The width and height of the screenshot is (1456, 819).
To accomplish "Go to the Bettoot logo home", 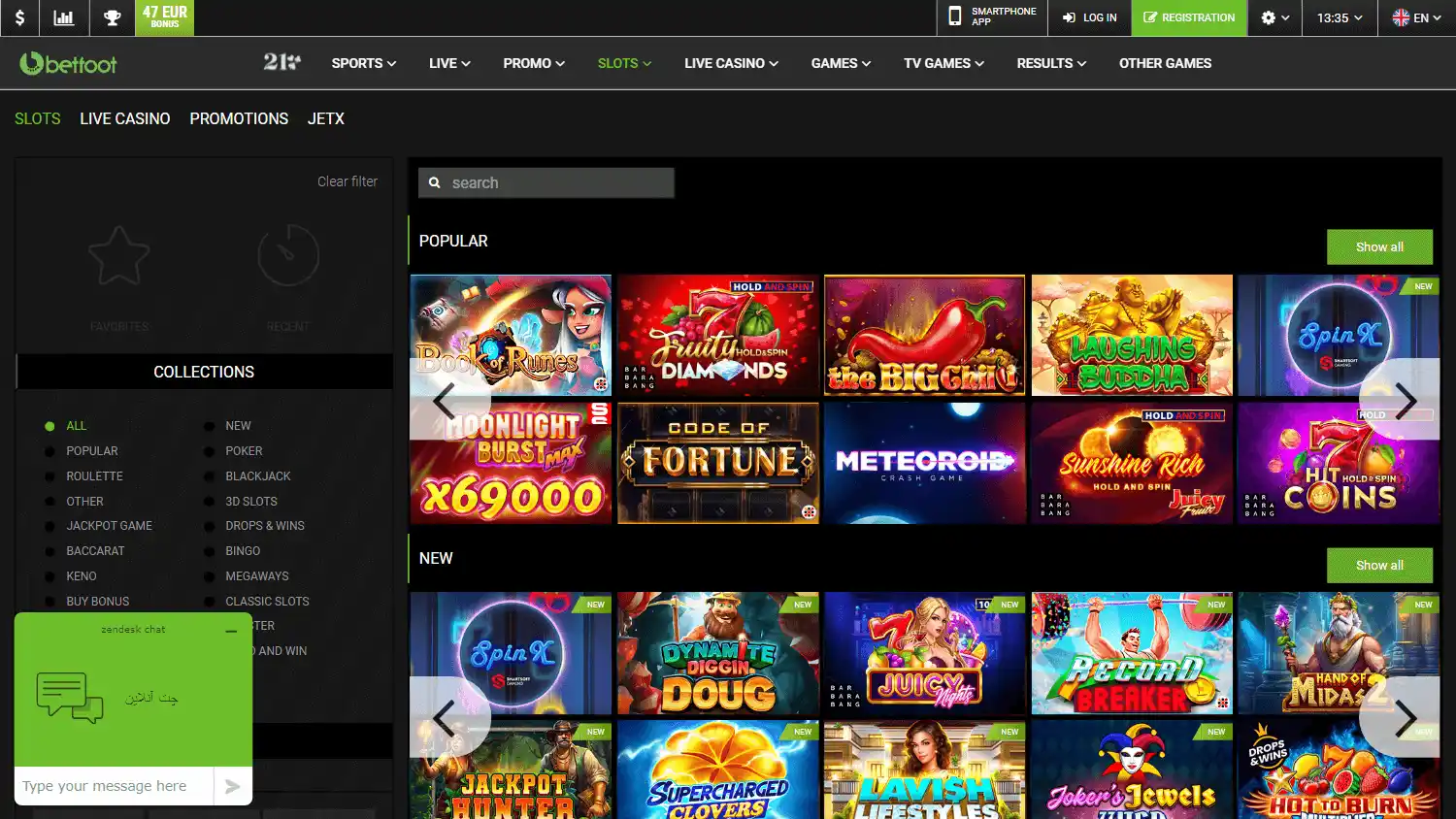I will pyautogui.click(x=68, y=64).
